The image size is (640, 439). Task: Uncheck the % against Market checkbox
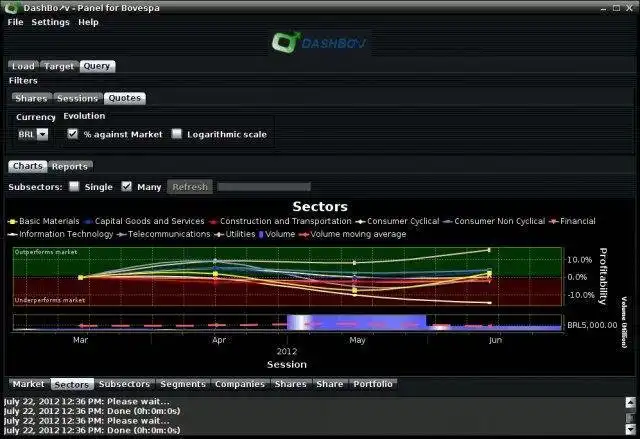click(72, 134)
